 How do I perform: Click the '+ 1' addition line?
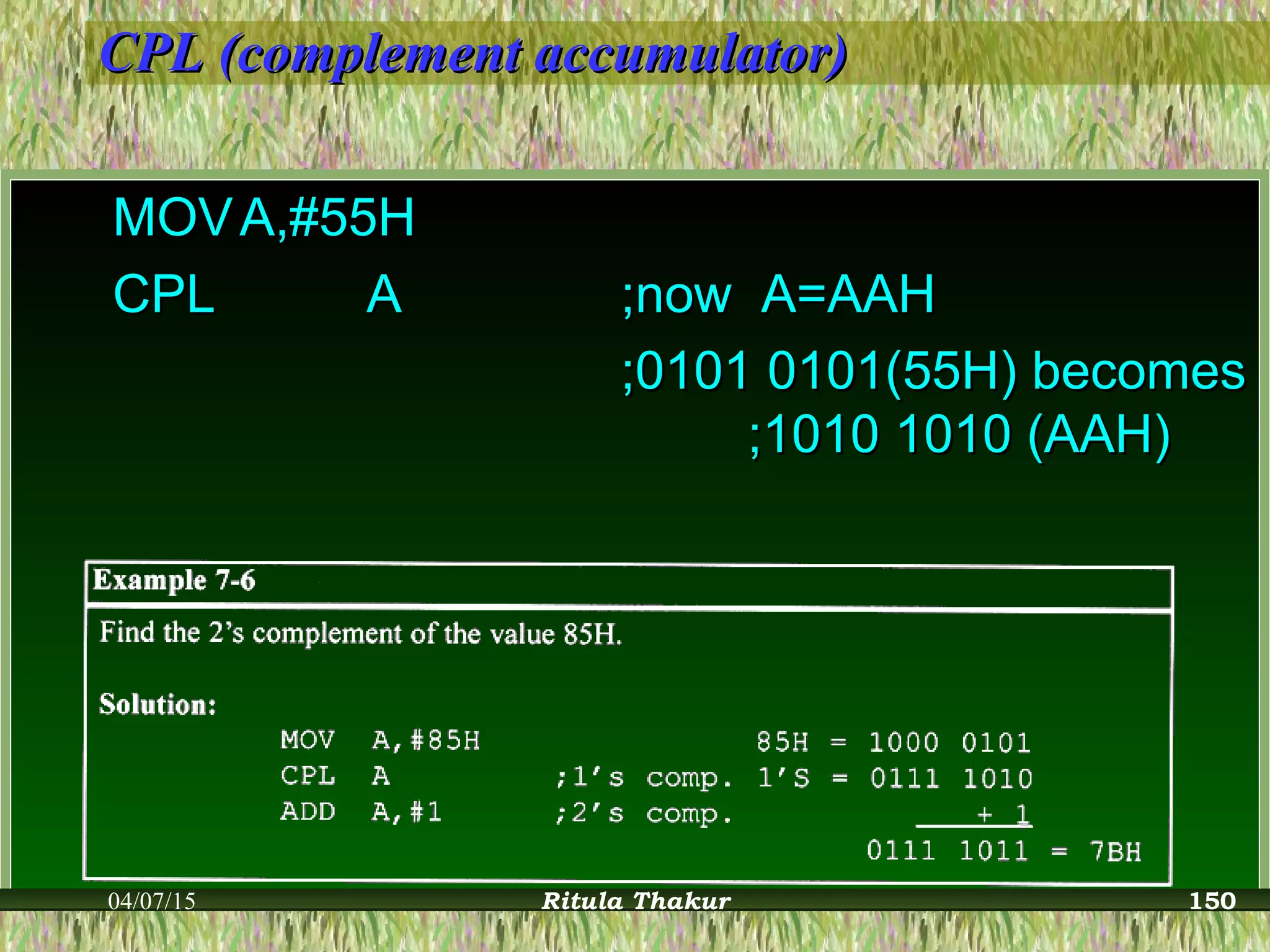point(1003,814)
